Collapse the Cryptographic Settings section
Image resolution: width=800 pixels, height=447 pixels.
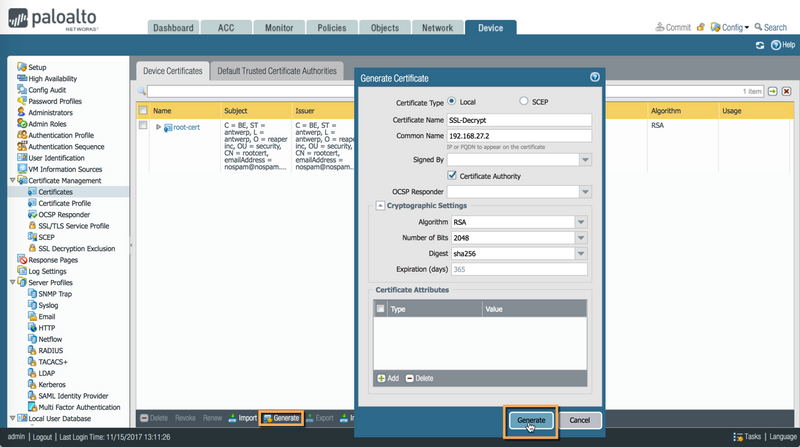[380, 206]
